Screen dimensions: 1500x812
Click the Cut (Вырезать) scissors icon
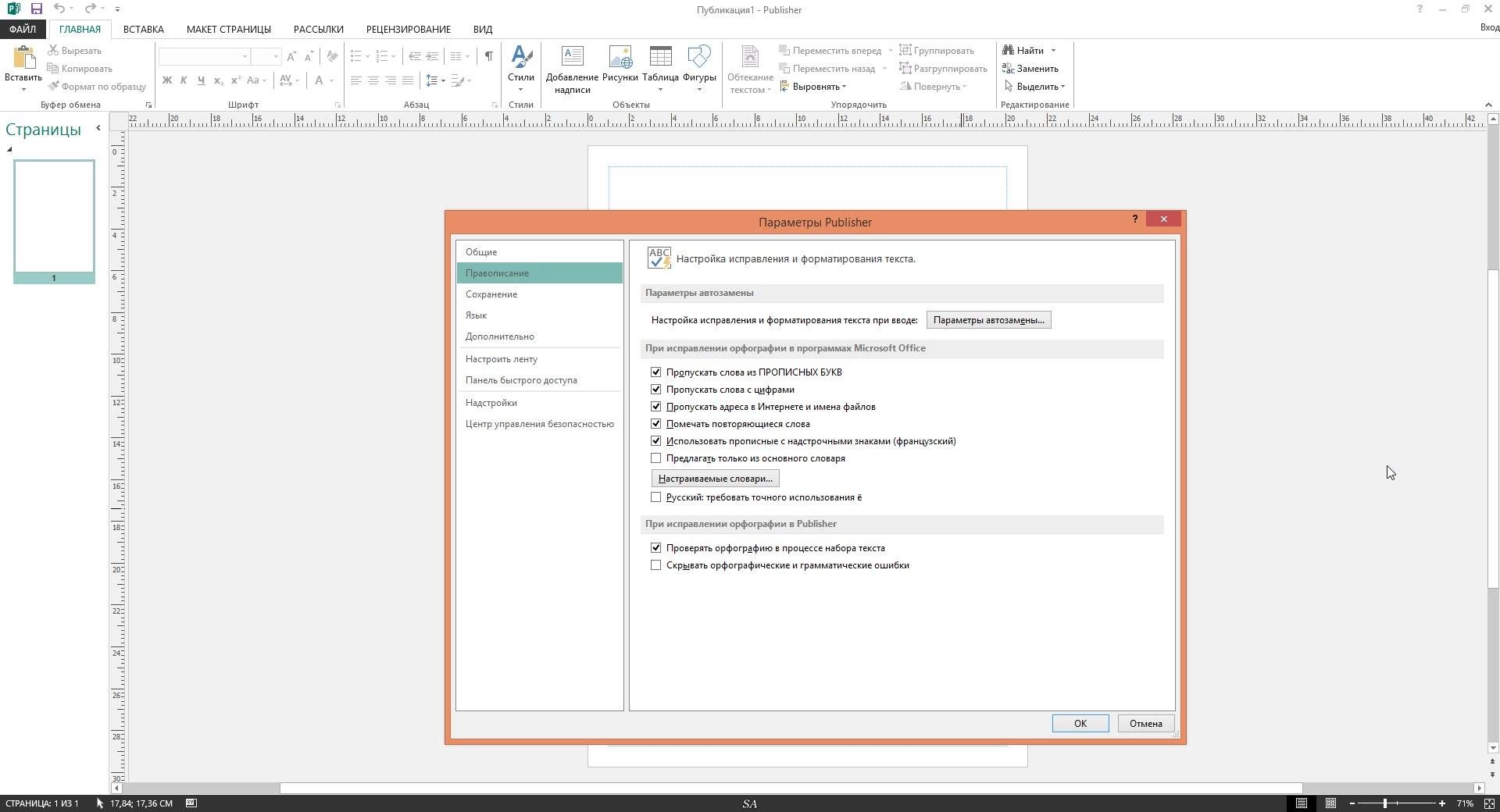pos(53,50)
